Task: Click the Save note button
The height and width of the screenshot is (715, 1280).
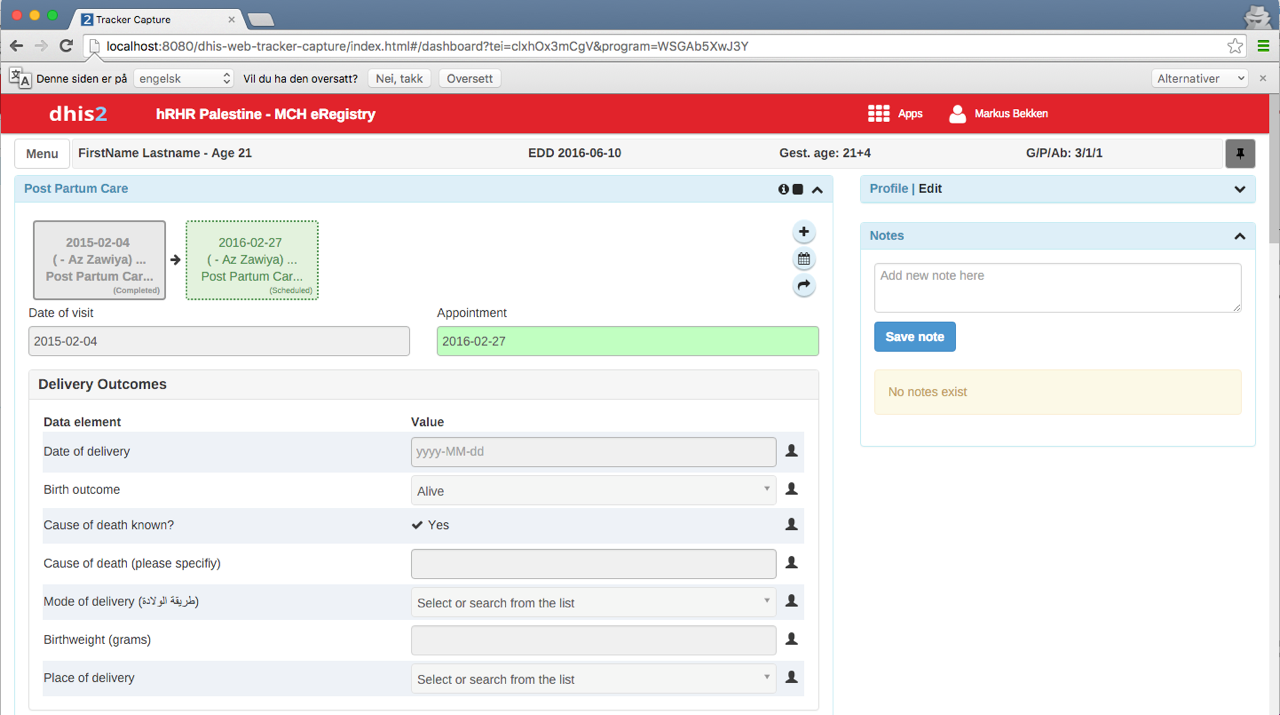Action: click(x=914, y=337)
